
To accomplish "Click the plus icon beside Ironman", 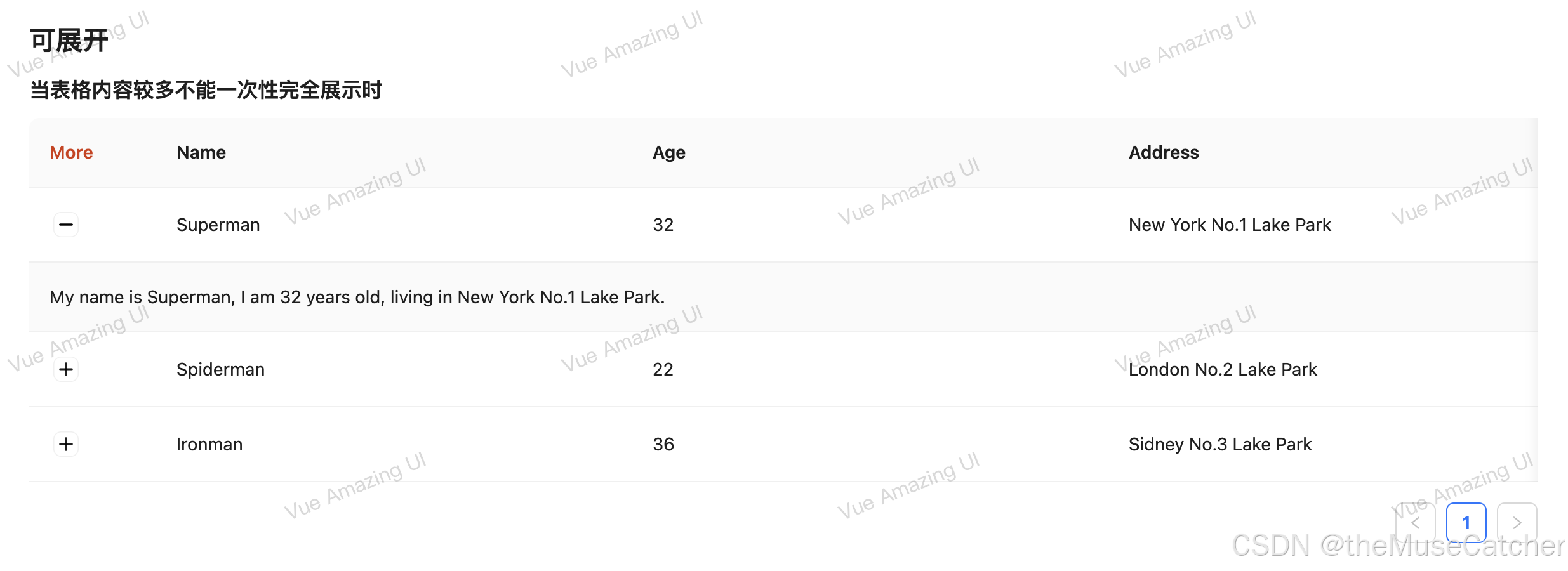I will coord(66,444).
